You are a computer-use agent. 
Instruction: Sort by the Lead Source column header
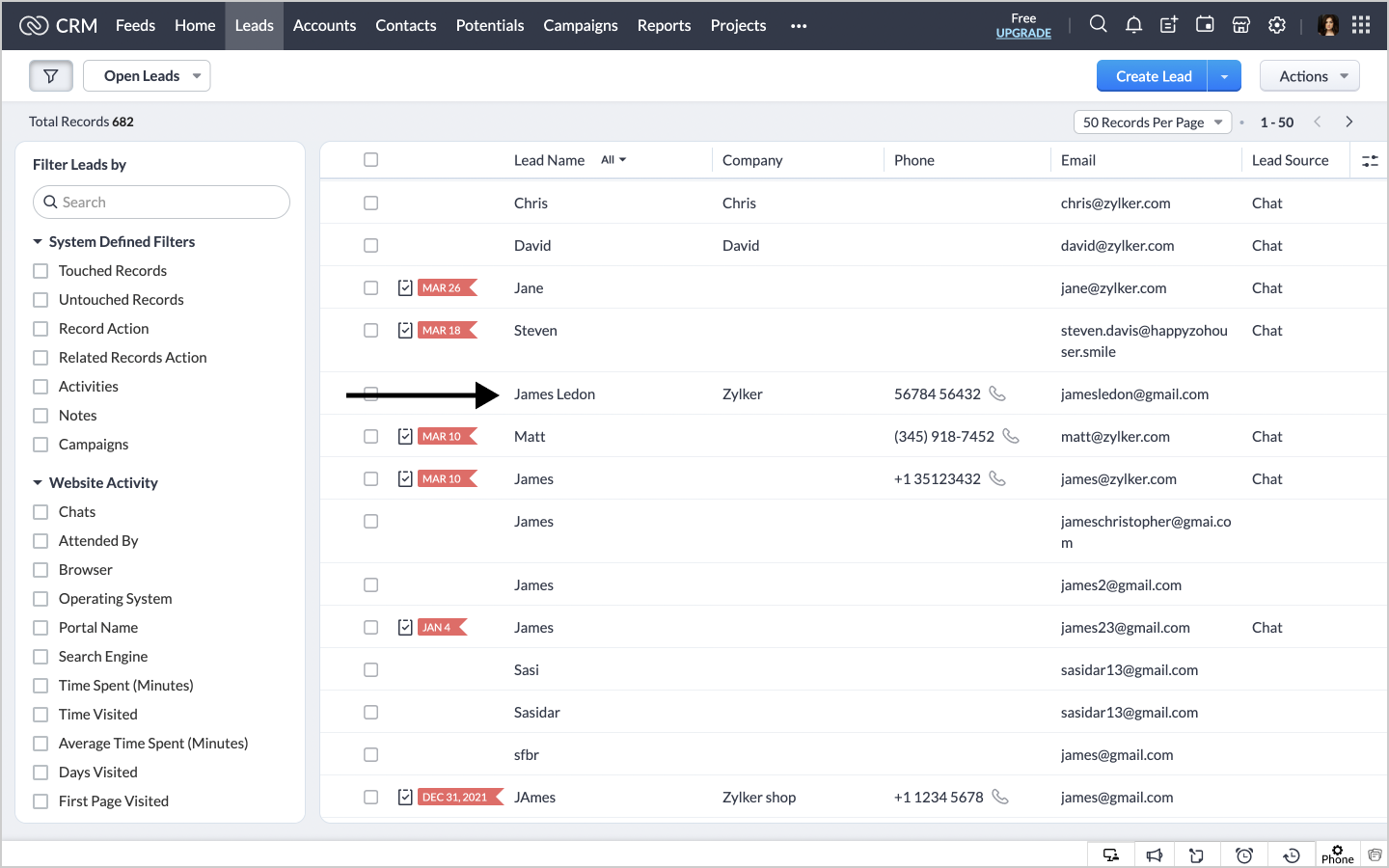coord(1291,160)
